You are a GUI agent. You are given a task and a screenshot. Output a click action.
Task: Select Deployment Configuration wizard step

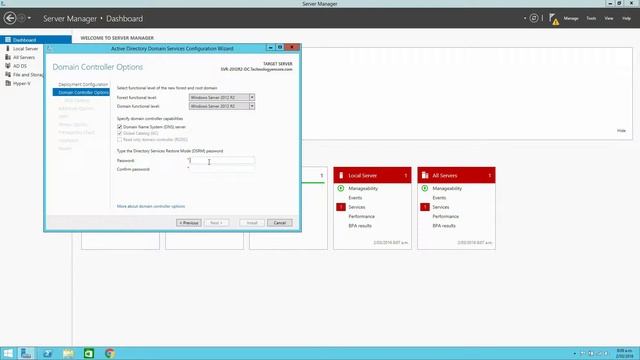[83, 84]
